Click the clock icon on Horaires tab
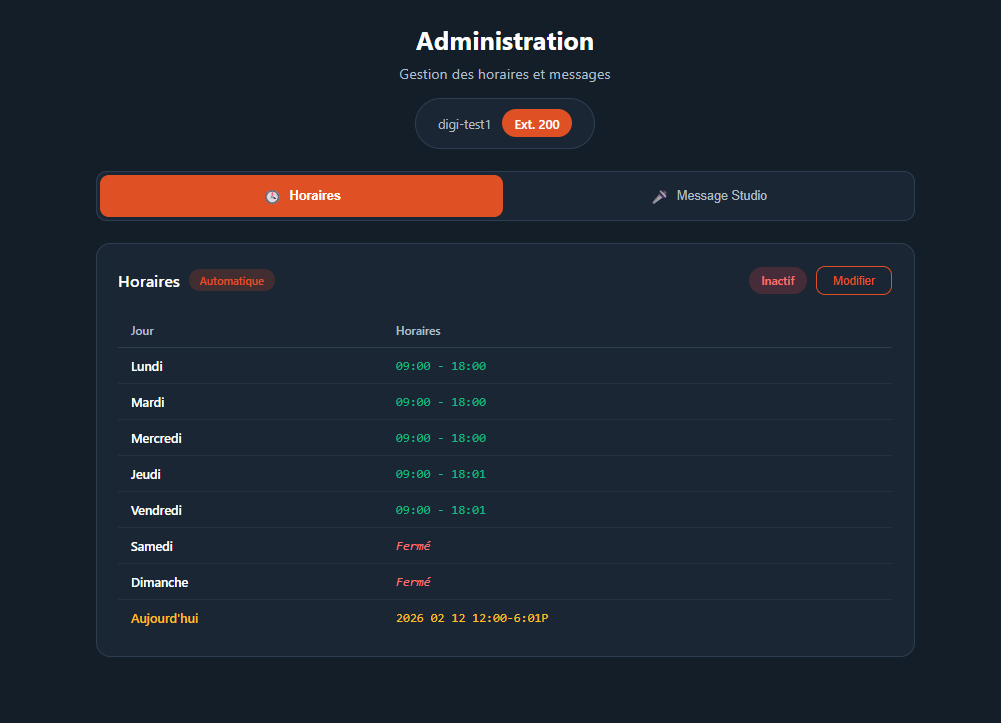 (271, 196)
